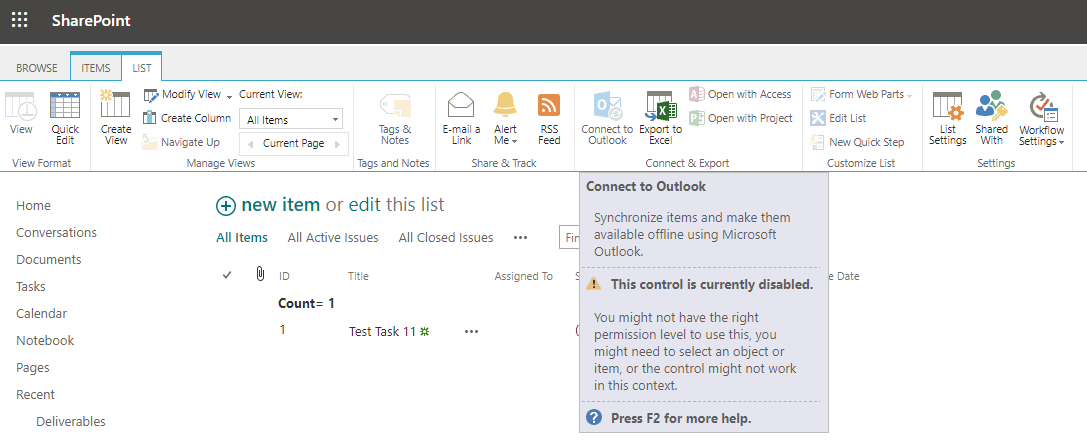
Task: Open Conversations in left navigation
Action: (56, 233)
